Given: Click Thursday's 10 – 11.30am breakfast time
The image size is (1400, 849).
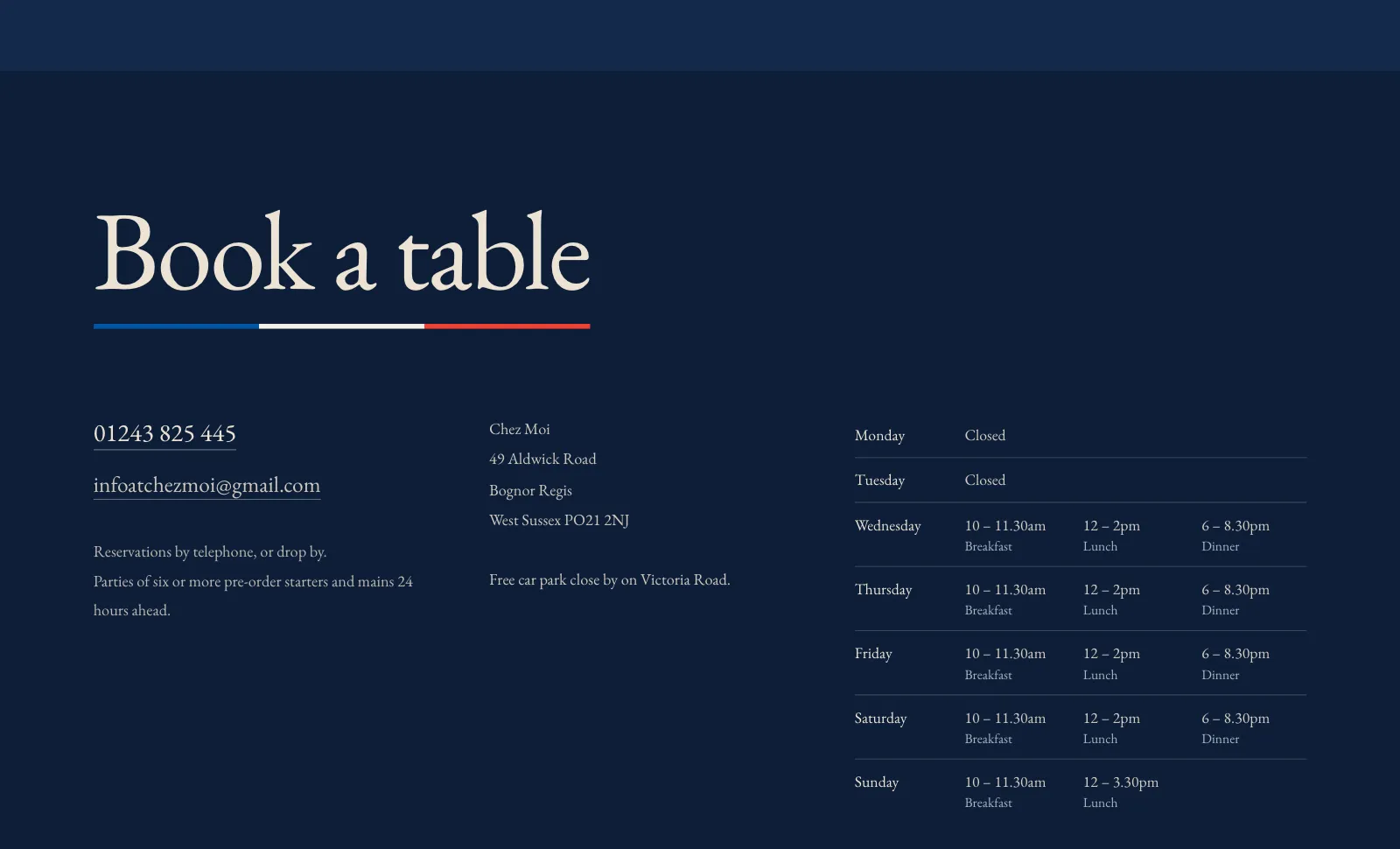Looking at the screenshot, I should pos(1005,589).
